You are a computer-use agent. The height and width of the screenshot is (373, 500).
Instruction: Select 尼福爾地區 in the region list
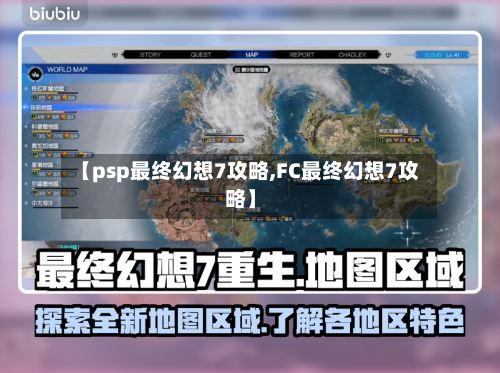[45, 184]
